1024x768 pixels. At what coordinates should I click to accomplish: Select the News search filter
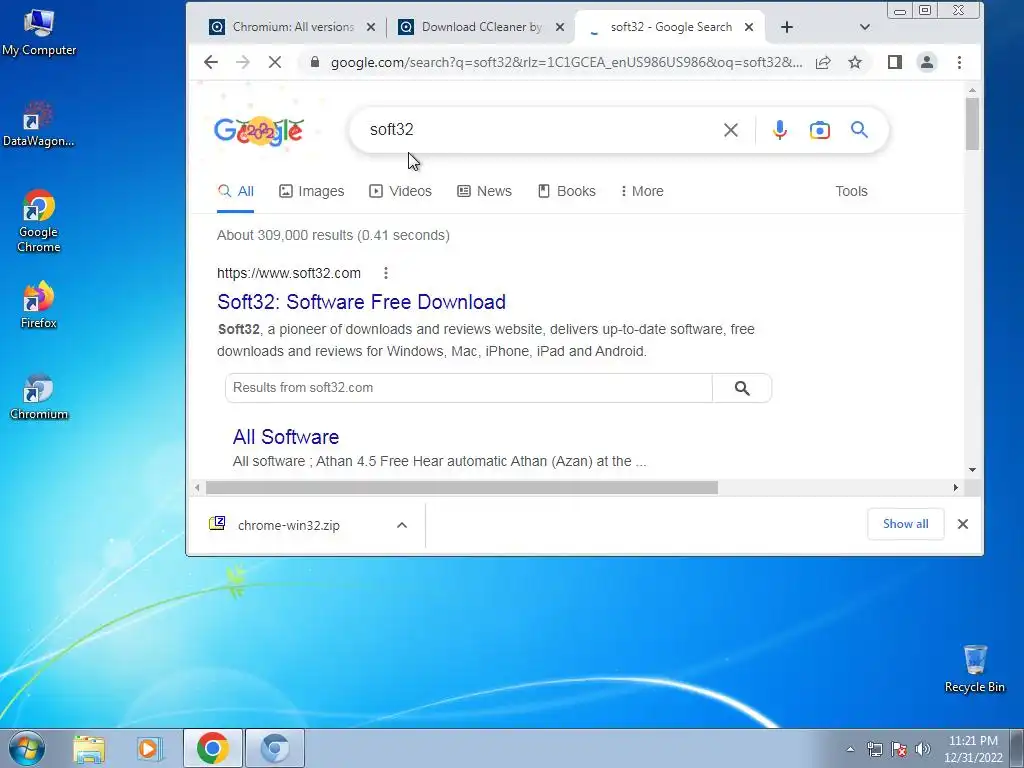pyautogui.click(x=484, y=191)
